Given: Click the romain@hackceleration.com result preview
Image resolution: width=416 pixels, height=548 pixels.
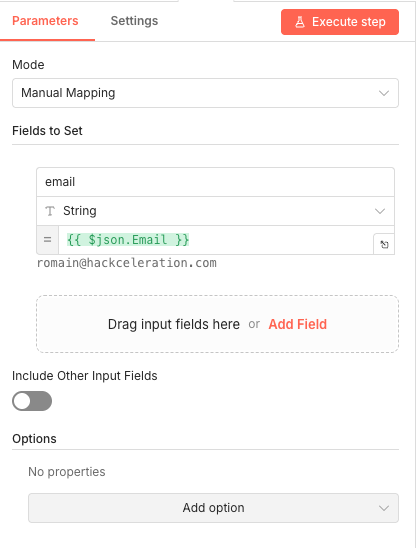Looking at the screenshot, I should click(127, 263).
